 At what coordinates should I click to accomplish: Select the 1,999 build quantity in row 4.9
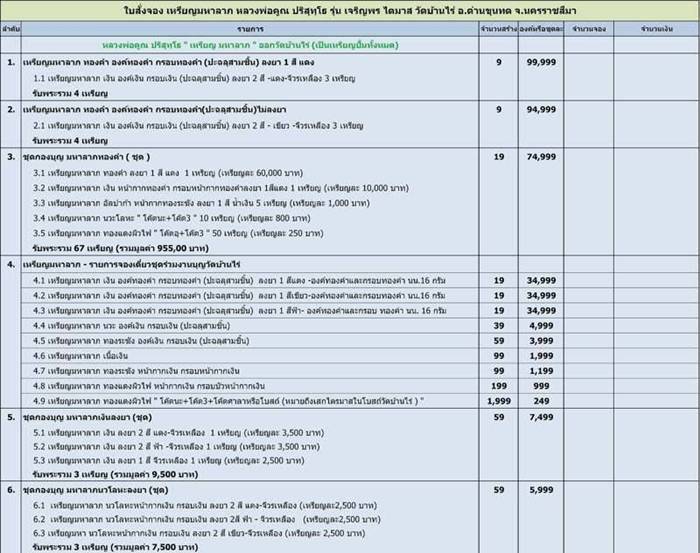tap(498, 401)
